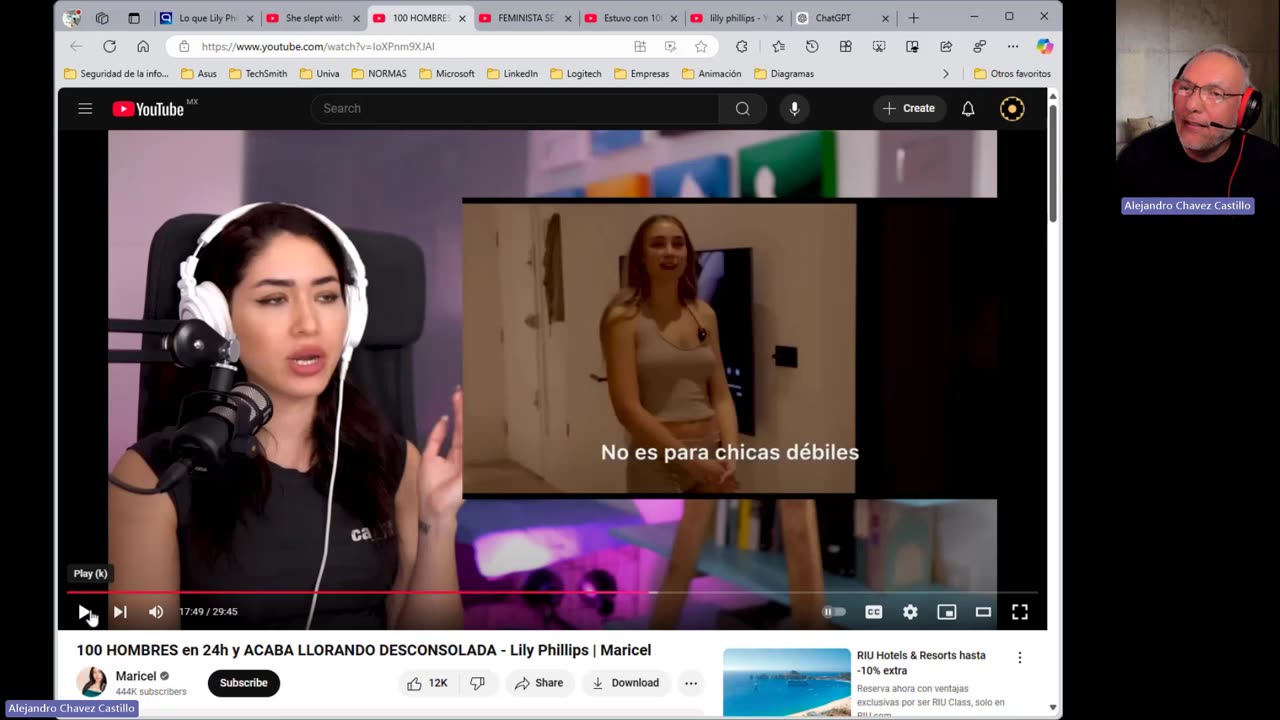
Task: Open Maricel channel name link
Action: [x=136, y=676]
